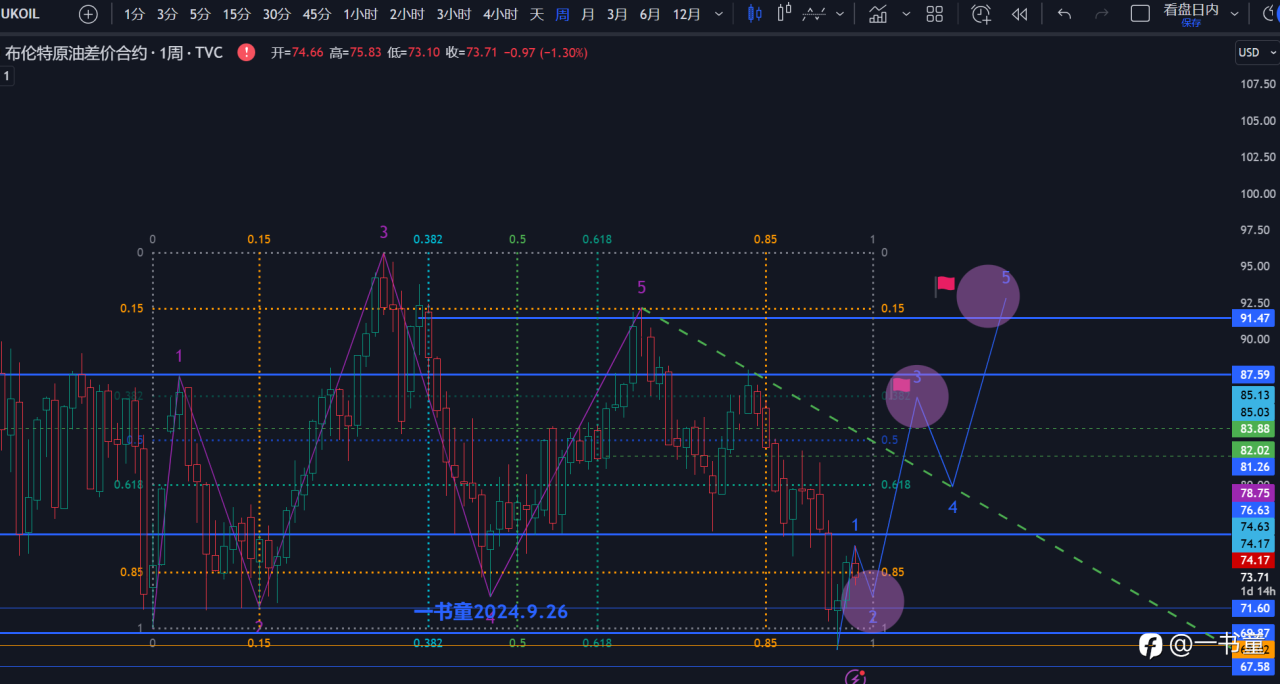Click the red 74.17 price label
This screenshot has height=684, width=1280.
(x=1255, y=561)
